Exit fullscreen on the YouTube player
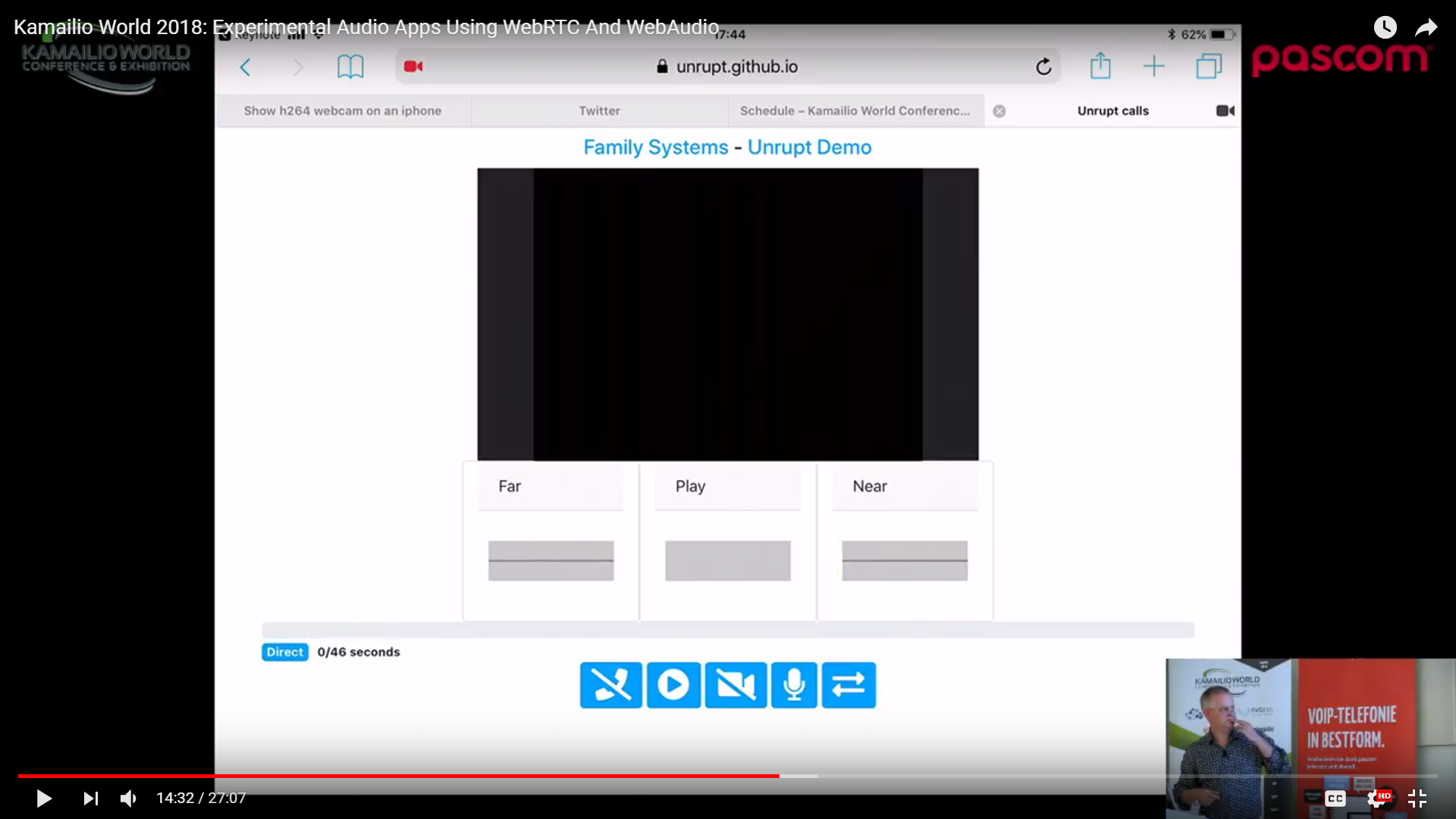This screenshot has width=1456, height=819. coord(1417,799)
